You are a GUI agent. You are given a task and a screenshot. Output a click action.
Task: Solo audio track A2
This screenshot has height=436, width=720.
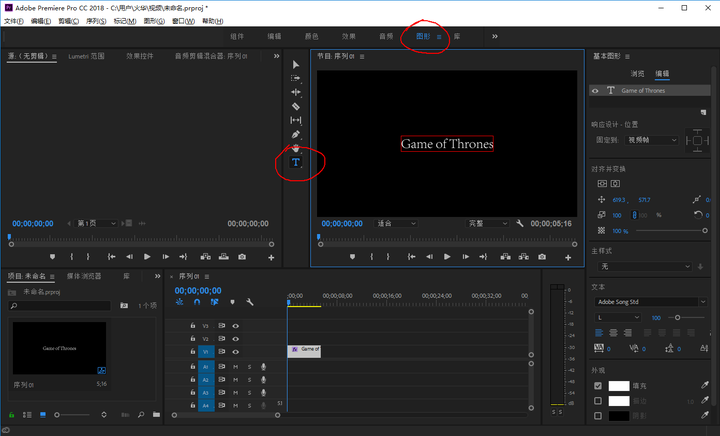pos(250,380)
